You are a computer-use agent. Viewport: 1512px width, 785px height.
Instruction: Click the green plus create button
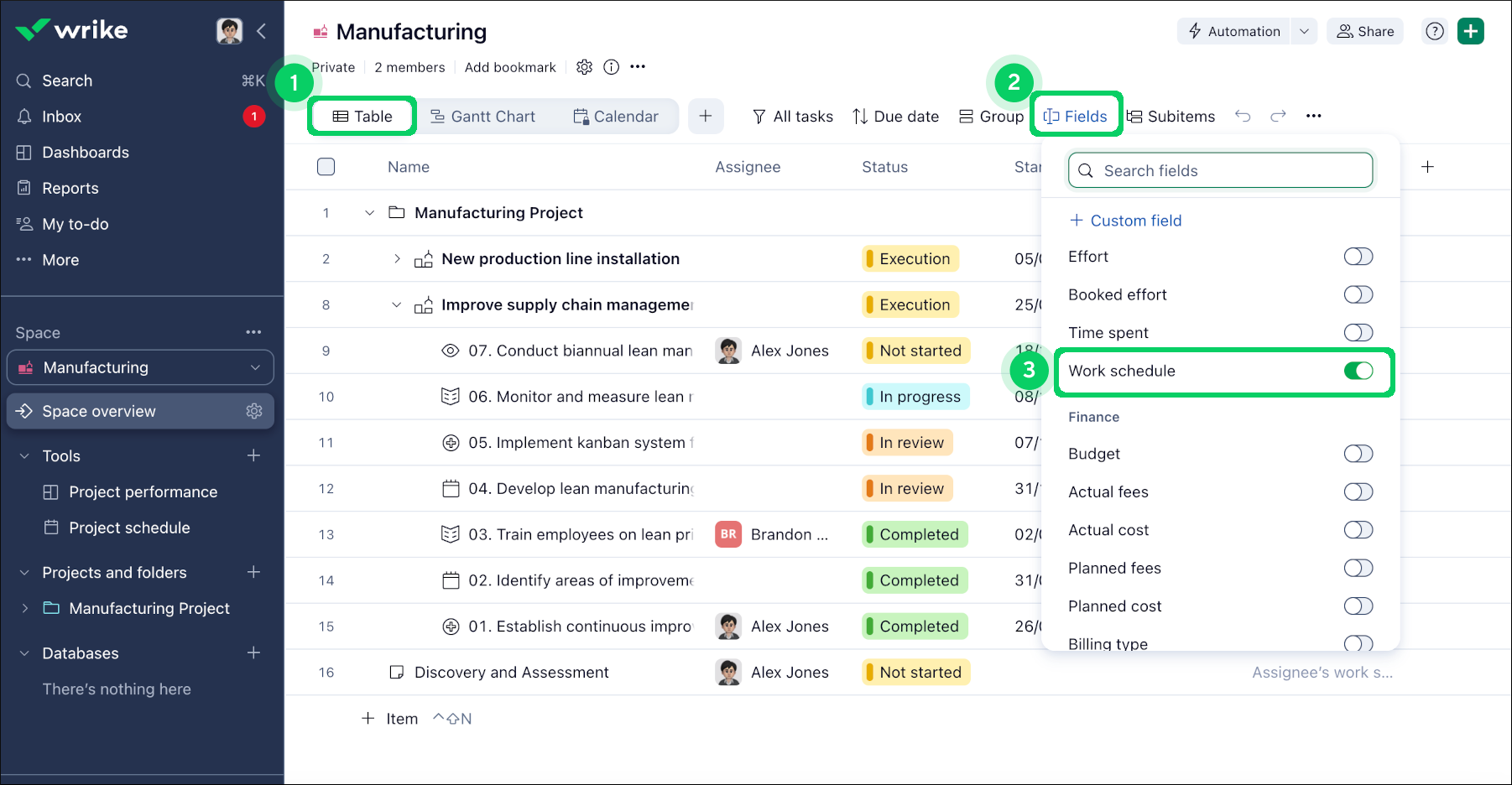coord(1470,31)
